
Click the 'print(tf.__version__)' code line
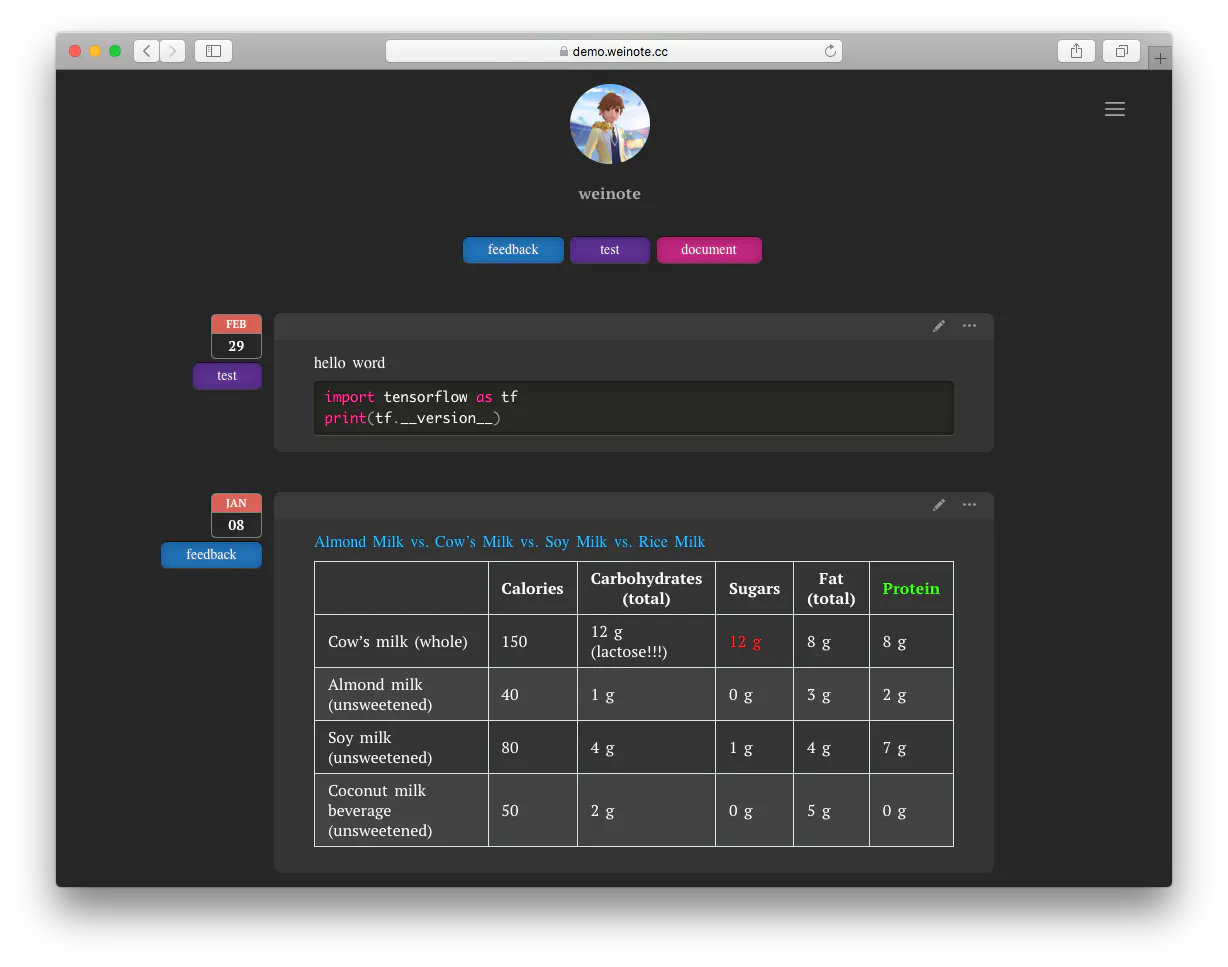(412, 418)
